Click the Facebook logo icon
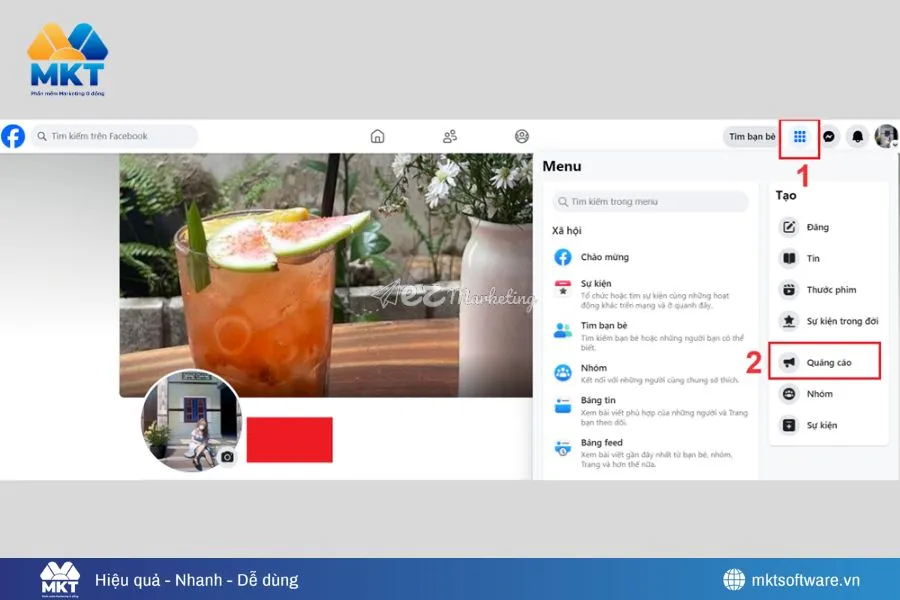Image resolution: width=900 pixels, height=600 pixels. click(13, 135)
